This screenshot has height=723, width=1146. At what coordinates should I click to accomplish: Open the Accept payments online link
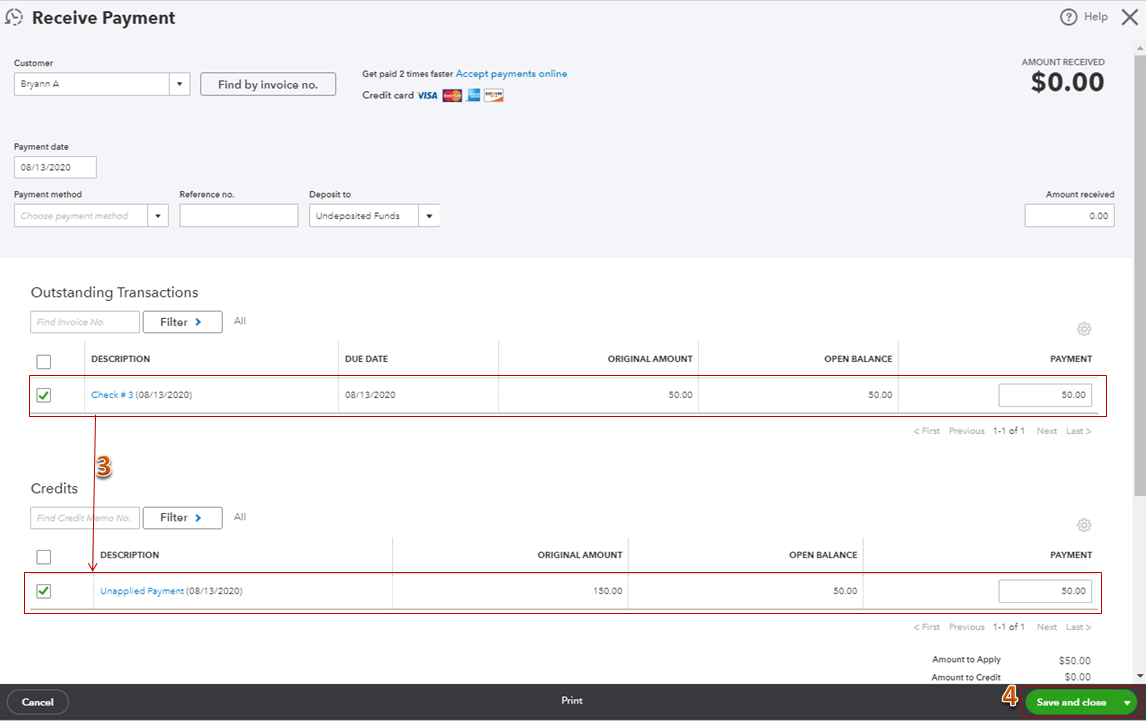511,74
